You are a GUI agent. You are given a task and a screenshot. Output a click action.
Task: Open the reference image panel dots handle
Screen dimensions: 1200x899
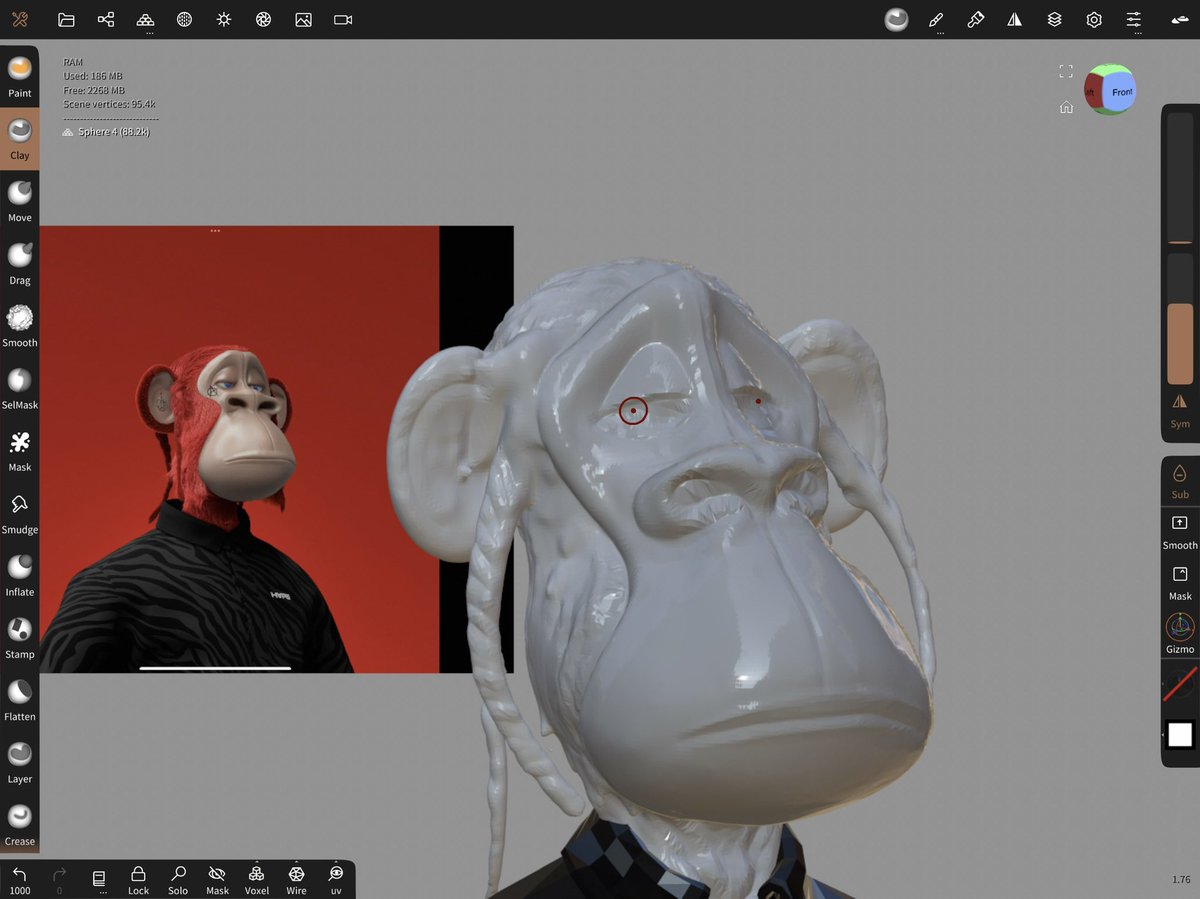click(x=215, y=231)
